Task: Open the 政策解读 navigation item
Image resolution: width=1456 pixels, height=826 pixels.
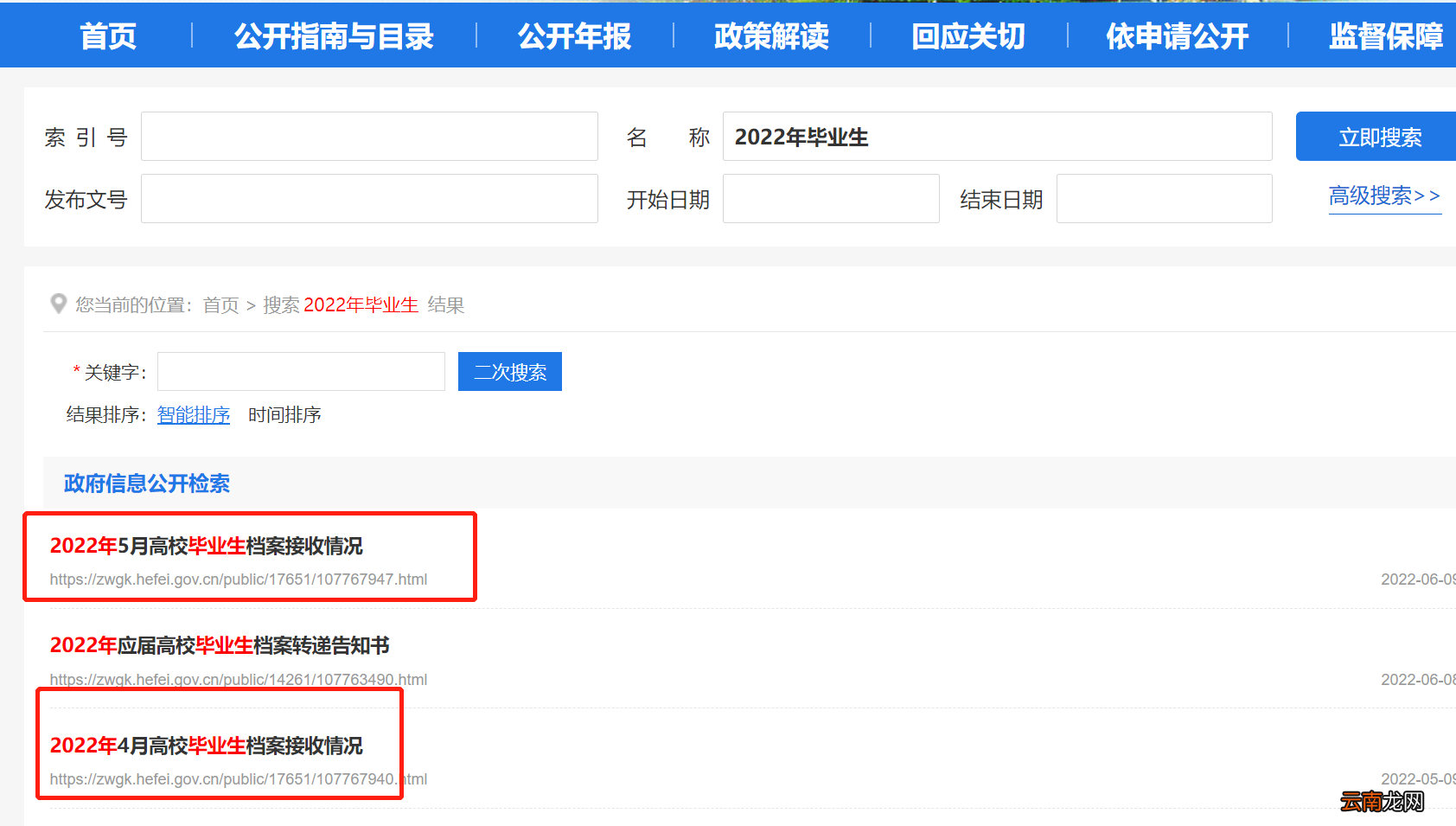Action: 772,36
